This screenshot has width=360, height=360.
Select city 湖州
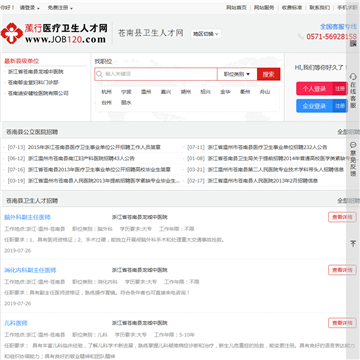click(186, 92)
